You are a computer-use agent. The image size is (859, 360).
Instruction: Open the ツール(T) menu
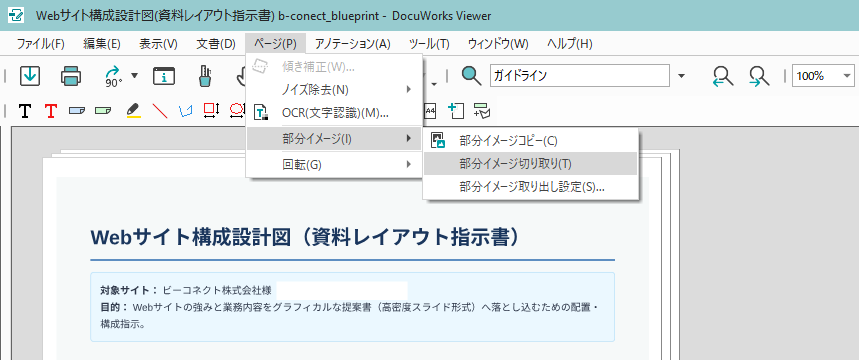429,44
